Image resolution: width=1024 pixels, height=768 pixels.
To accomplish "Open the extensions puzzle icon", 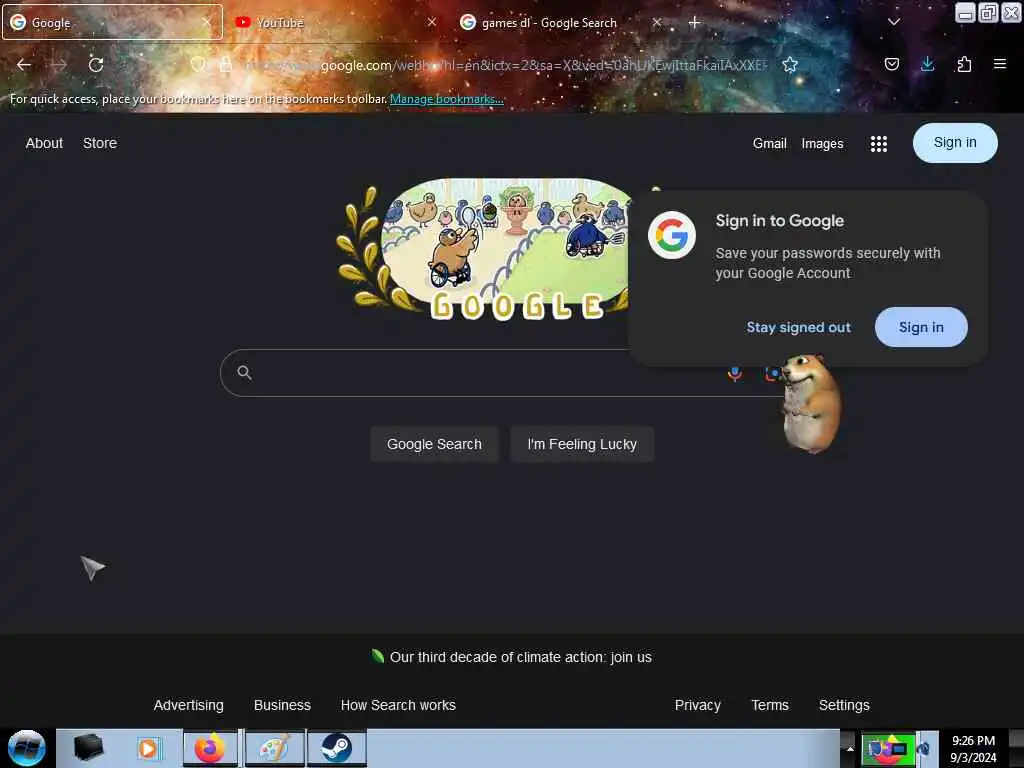I will tap(964, 64).
